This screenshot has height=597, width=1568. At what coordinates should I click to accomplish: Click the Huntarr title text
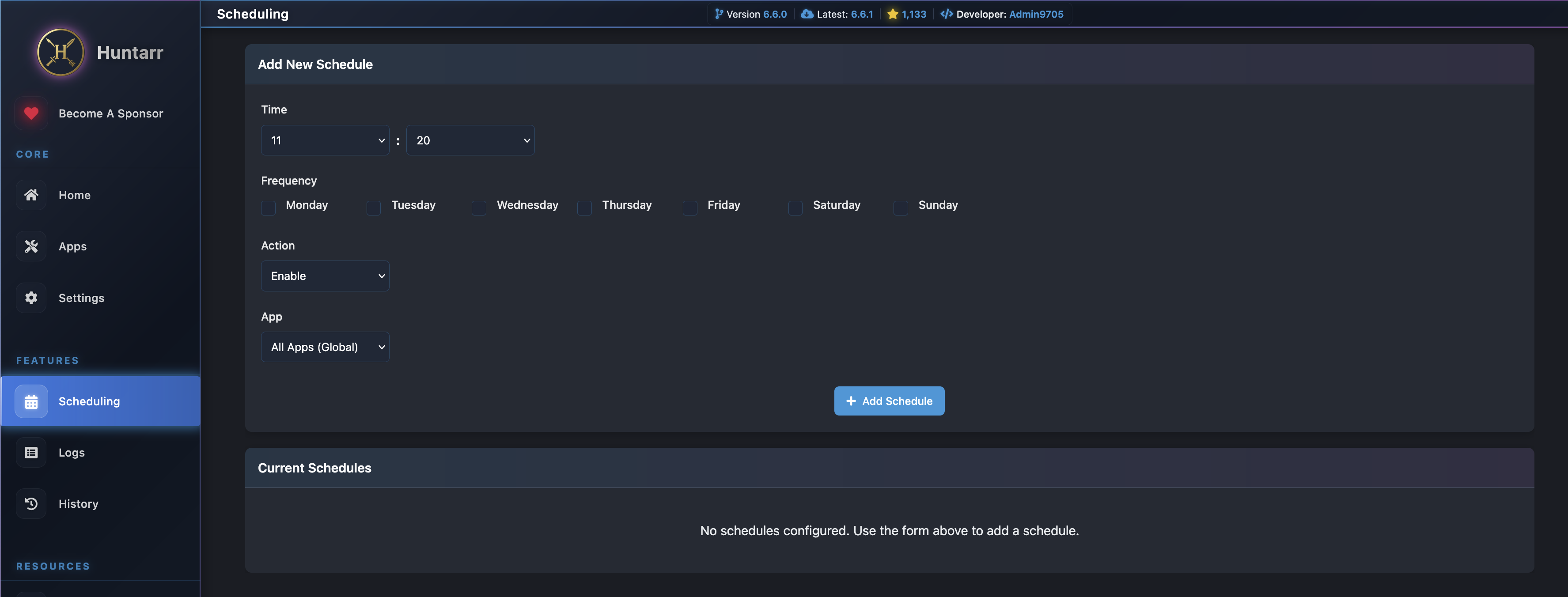pyautogui.click(x=130, y=53)
